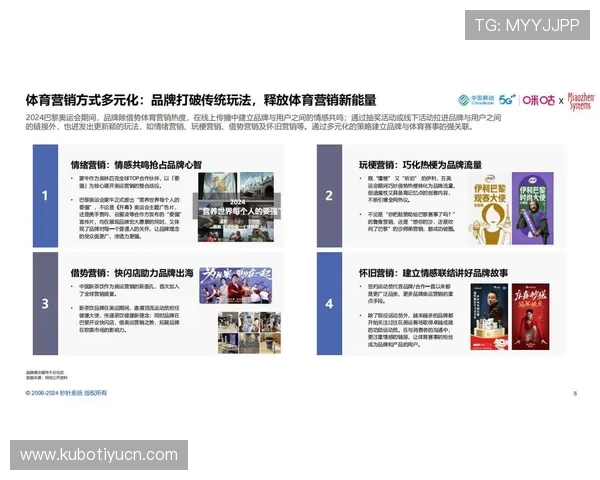This screenshot has width=600, height=480.
Task: Click copyright text © 2006-2024 秒针系统 版权所有
Action: 66,393
